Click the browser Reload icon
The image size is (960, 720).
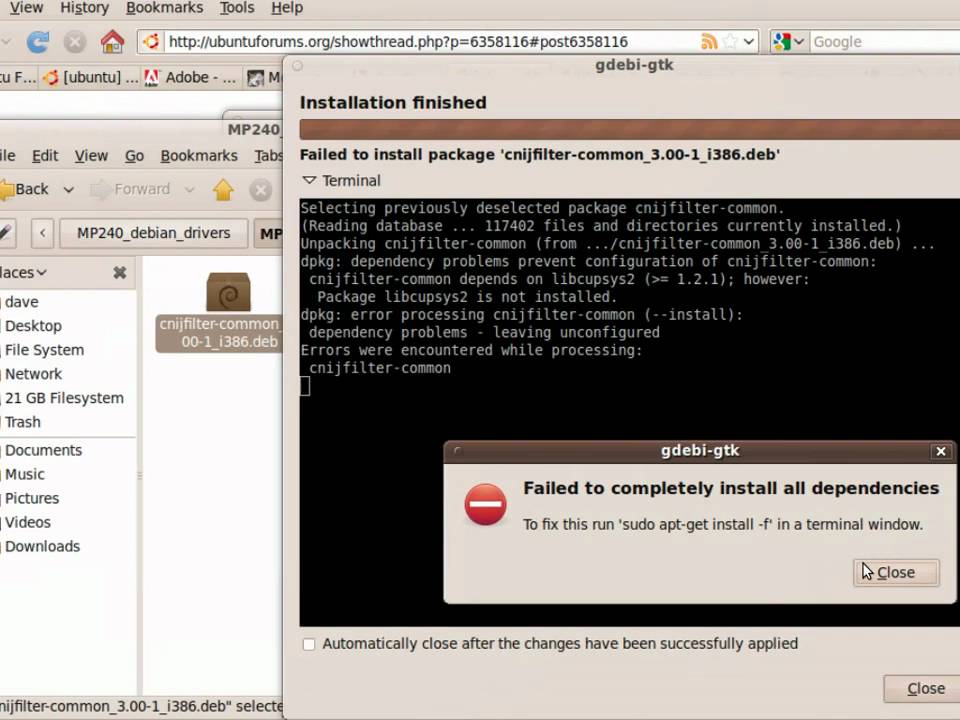click(x=37, y=42)
